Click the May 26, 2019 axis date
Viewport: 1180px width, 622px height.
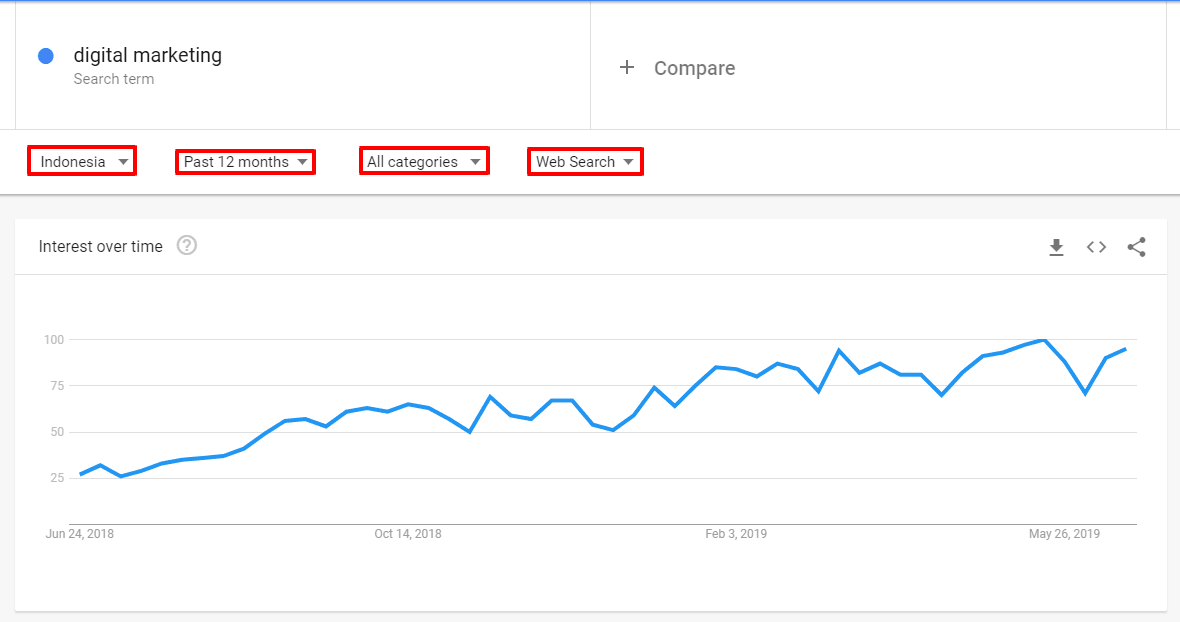[1064, 534]
